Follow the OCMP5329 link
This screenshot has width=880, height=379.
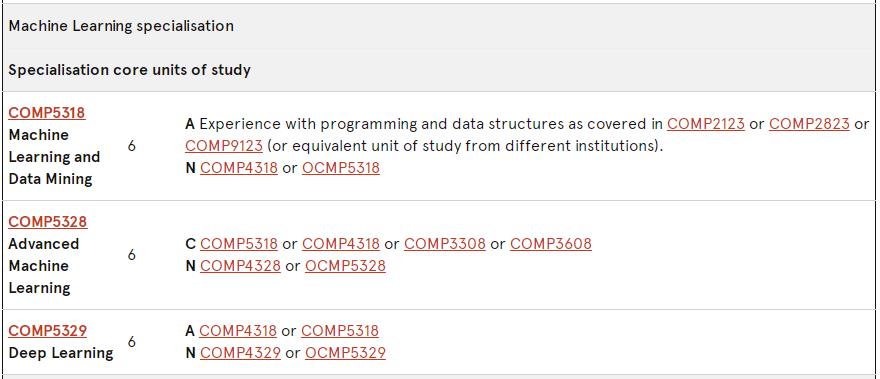point(345,353)
